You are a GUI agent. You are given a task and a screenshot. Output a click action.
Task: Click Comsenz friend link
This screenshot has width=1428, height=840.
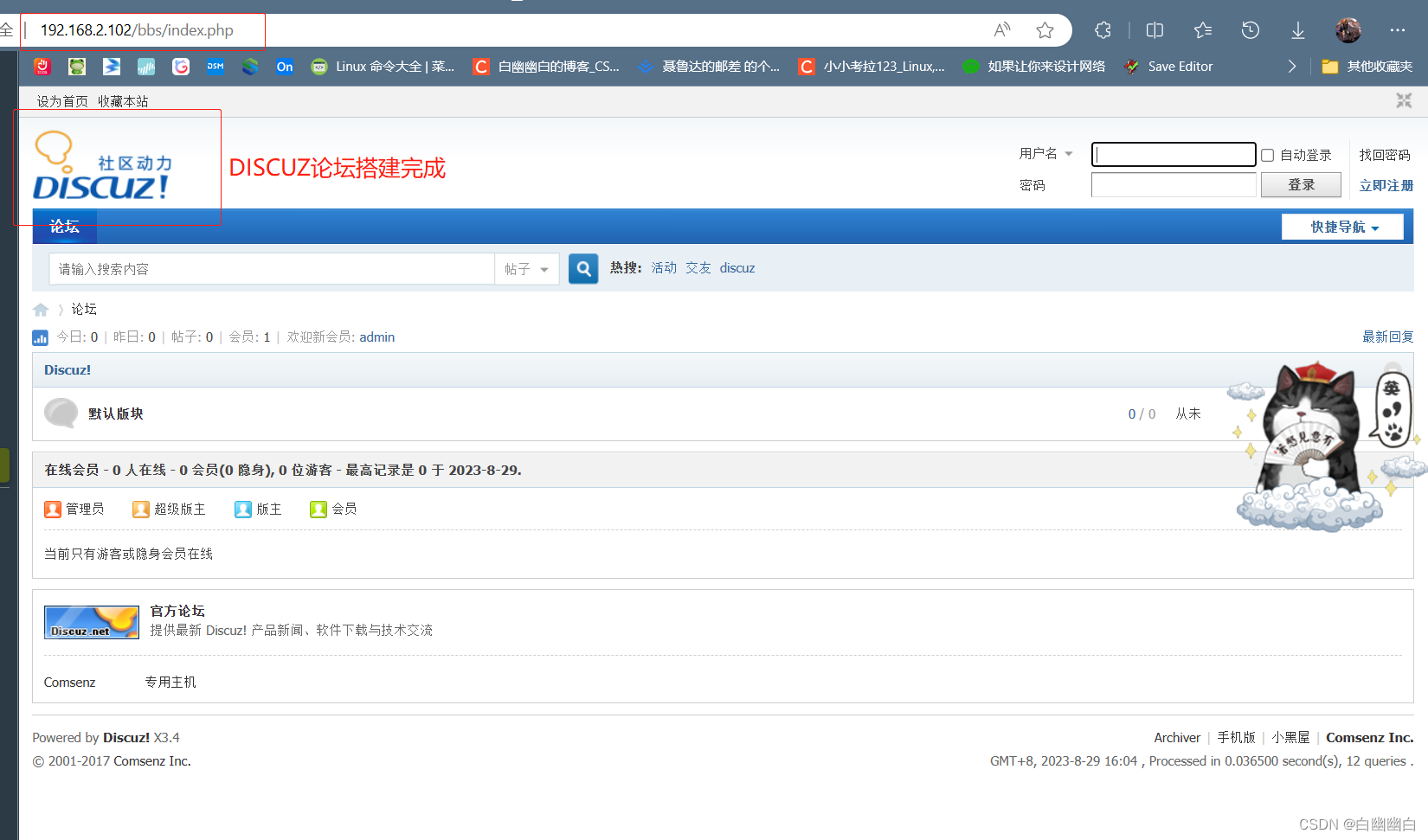(70, 683)
